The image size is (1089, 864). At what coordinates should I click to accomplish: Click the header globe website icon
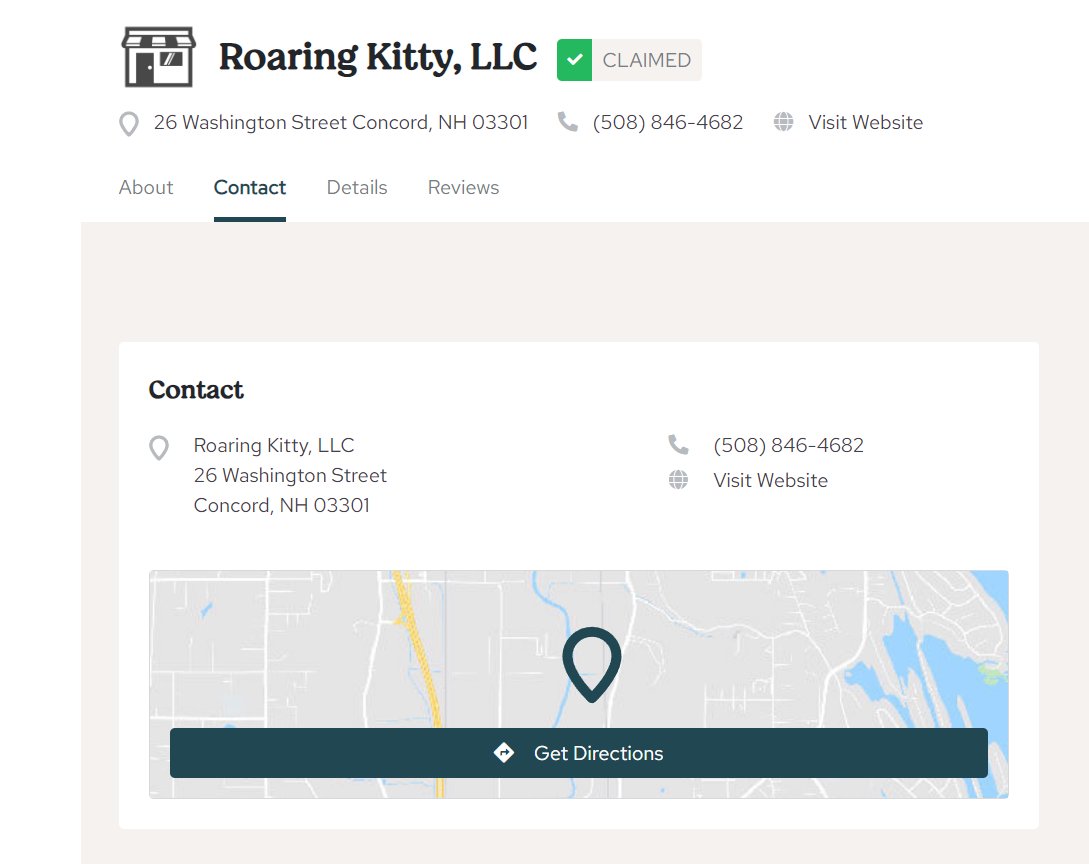pyautogui.click(x=784, y=122)
